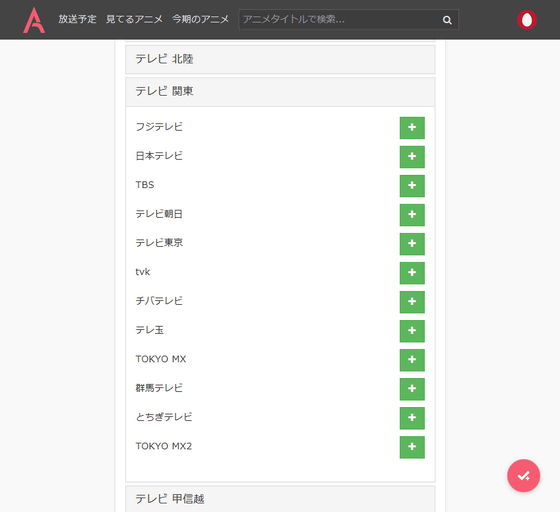Viewport: 560px width, 512px height.
Task: Open 放送予定 in navigation bar
Action: [x=77, y=19]
